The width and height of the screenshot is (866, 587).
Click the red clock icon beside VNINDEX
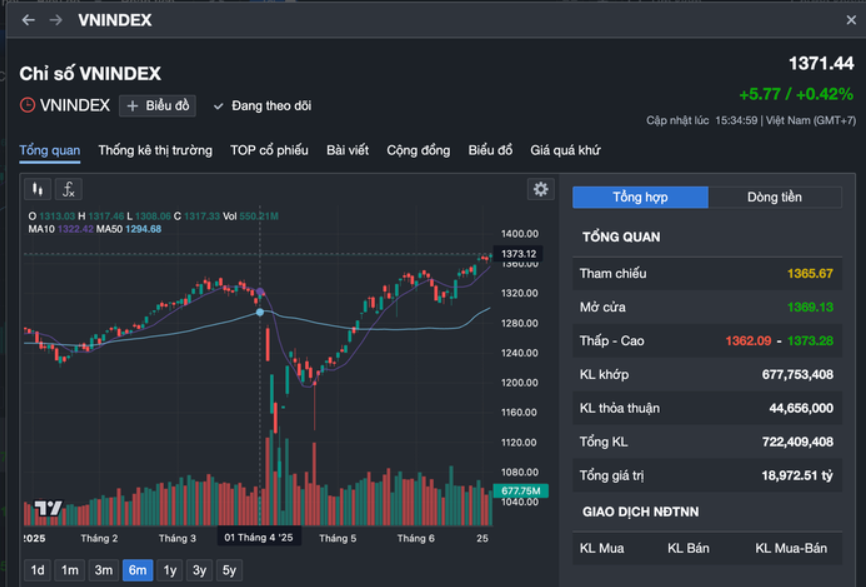tap(27, 105)
